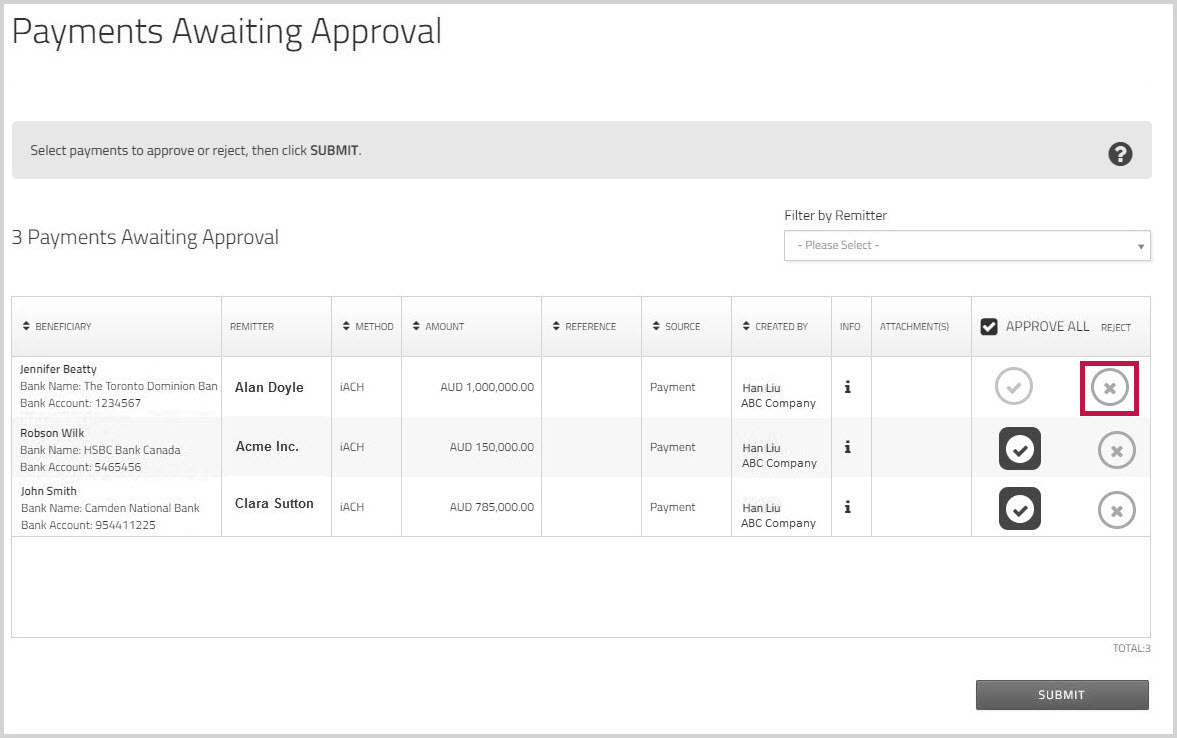Uncheck approval for Robson Wilk payment
The image size is (1177, 738).
pos(1019,449)
